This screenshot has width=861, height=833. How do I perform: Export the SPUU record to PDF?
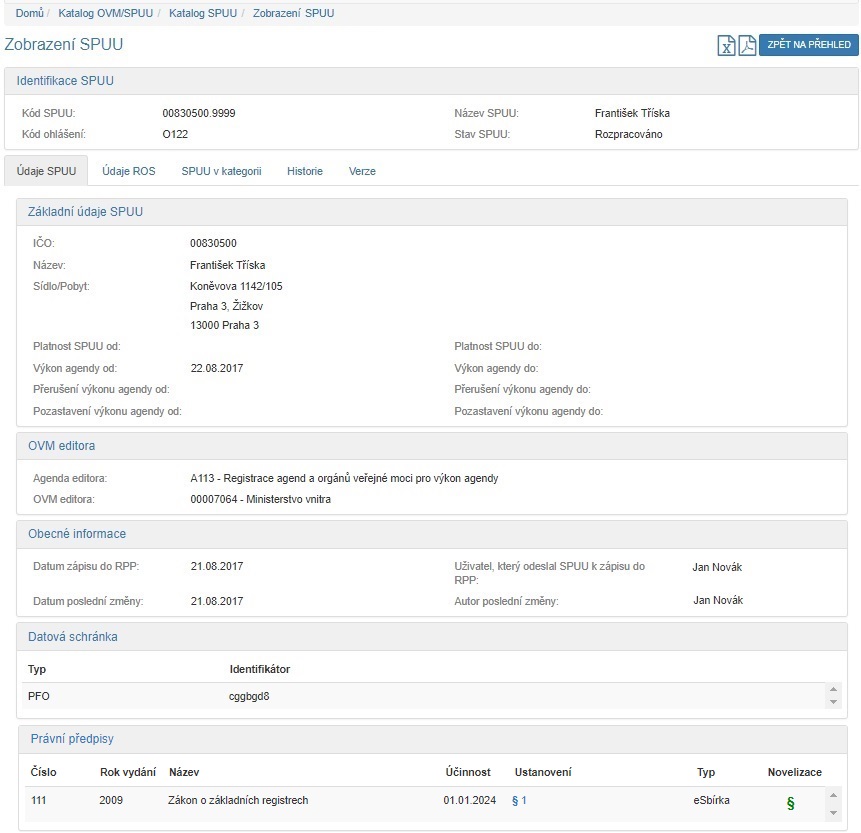[x=747, y=46]
